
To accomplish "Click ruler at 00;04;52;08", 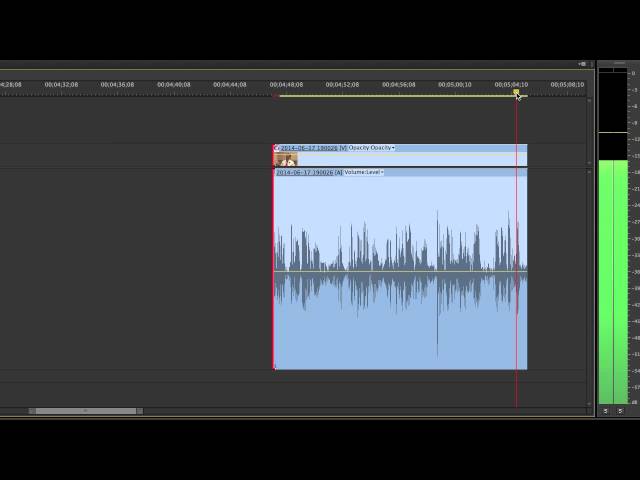I will click(x=342, y=85).
